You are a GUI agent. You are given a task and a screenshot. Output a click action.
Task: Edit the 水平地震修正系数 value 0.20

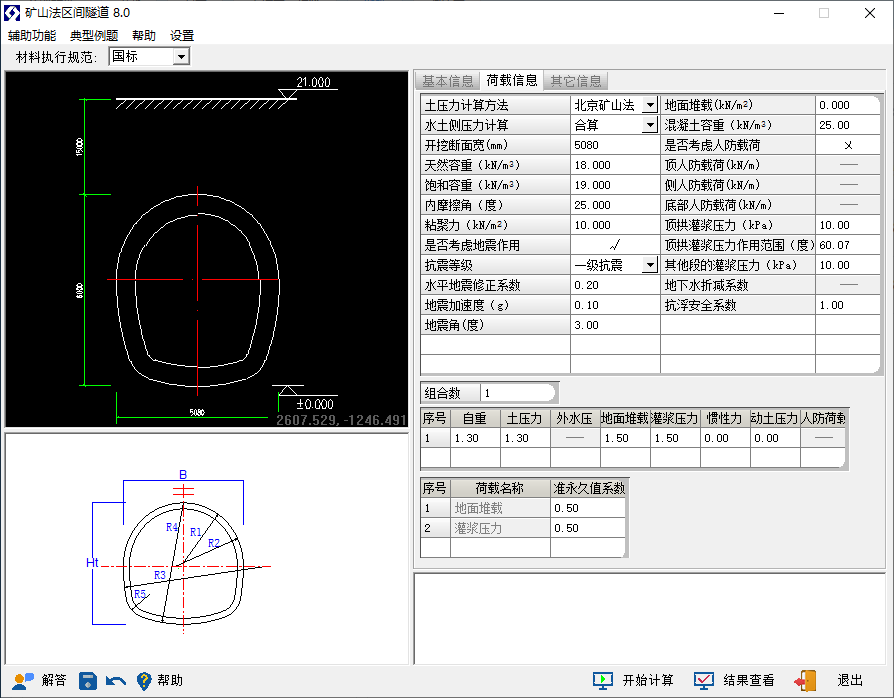615,285
